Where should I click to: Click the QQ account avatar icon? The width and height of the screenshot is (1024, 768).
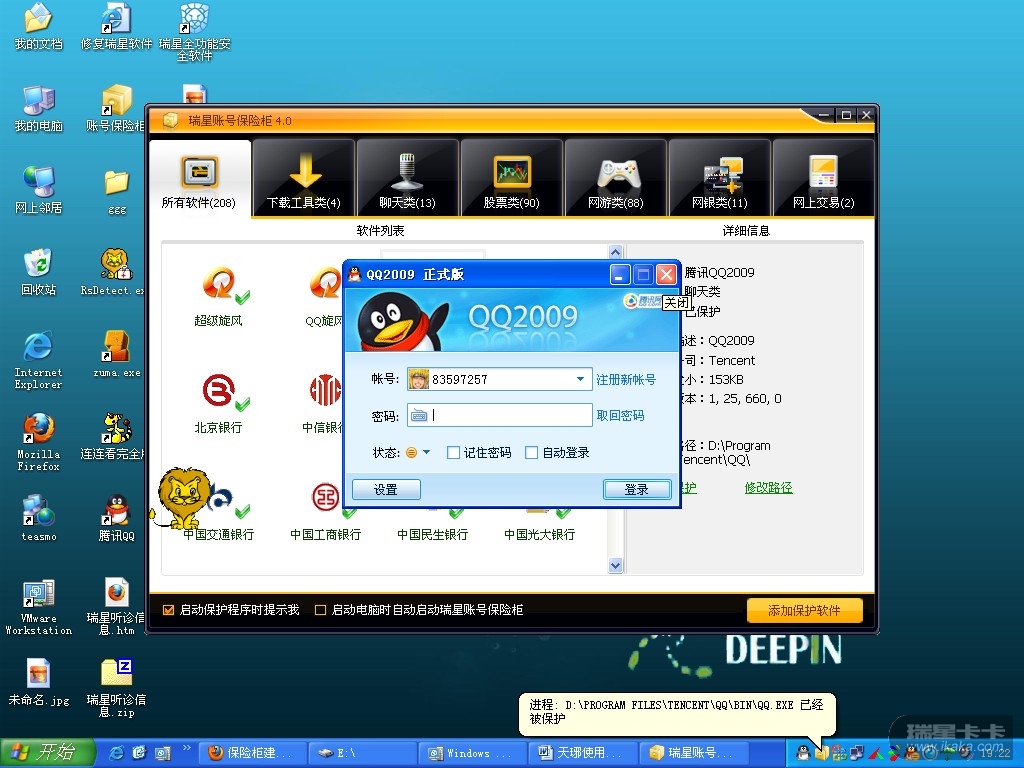[419, 379]
